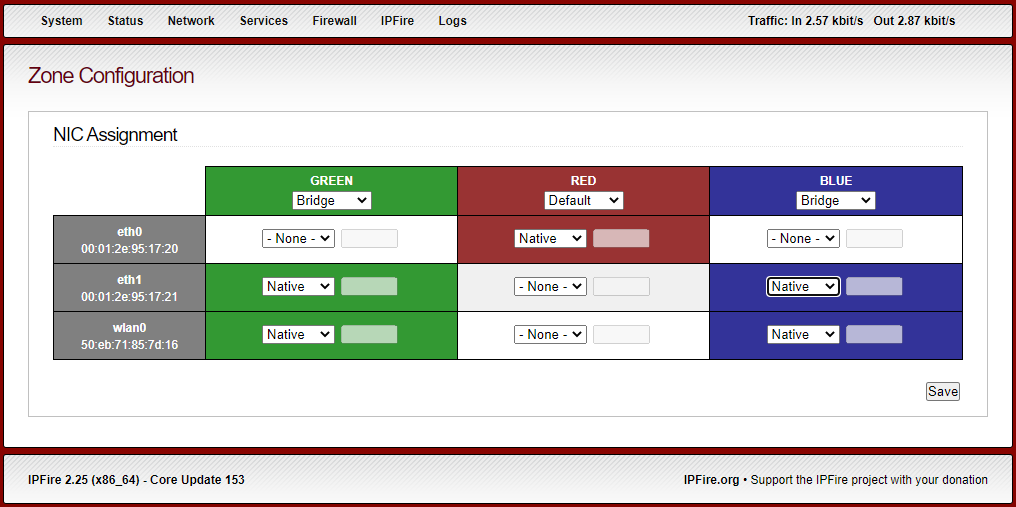Change wlan0 GREEN assignment dropdown
Viewport: 1016px width, 507px height.
pos(298,335)
